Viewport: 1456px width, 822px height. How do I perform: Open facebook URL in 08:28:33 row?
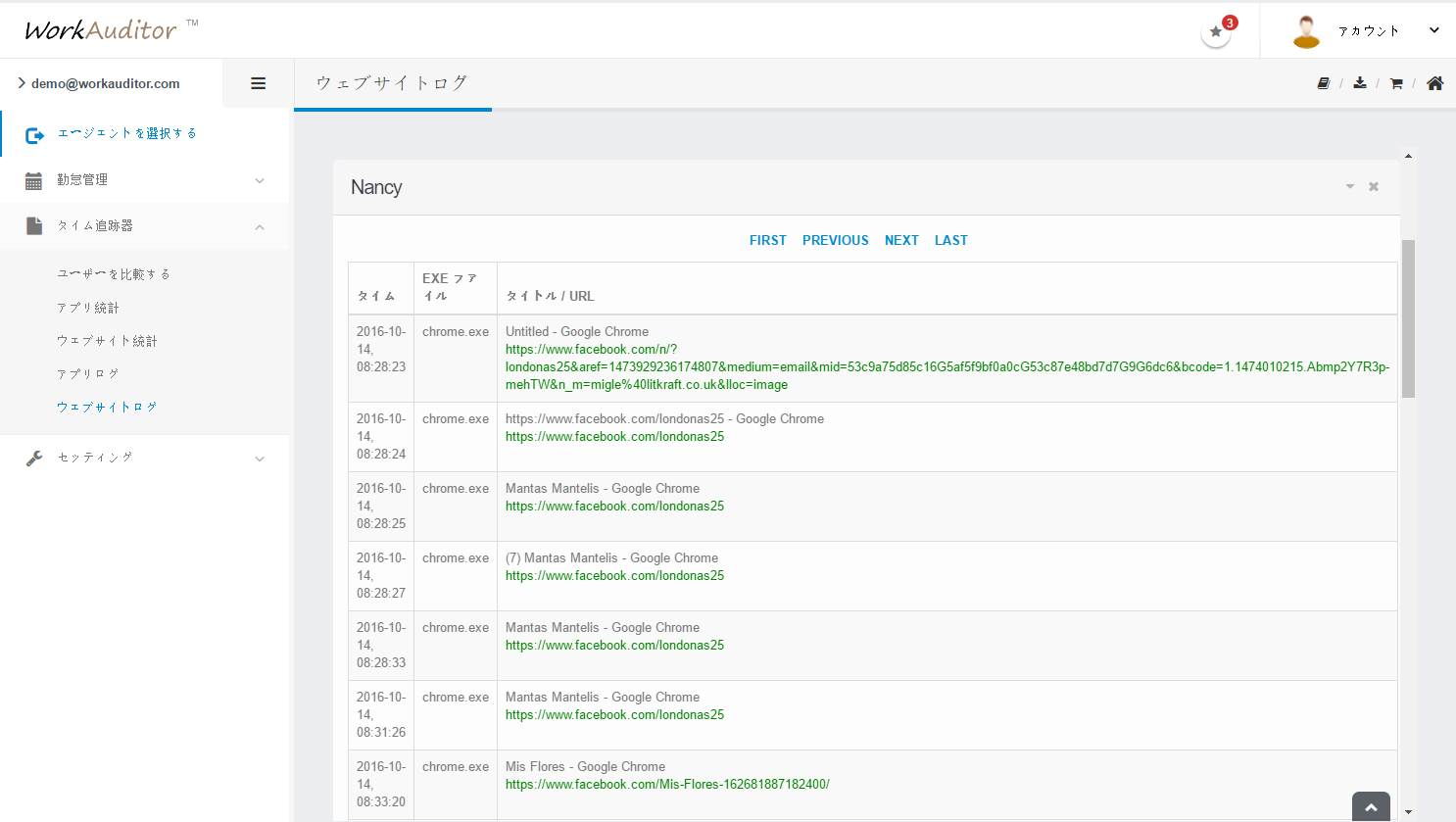click(x=614, y=646)
